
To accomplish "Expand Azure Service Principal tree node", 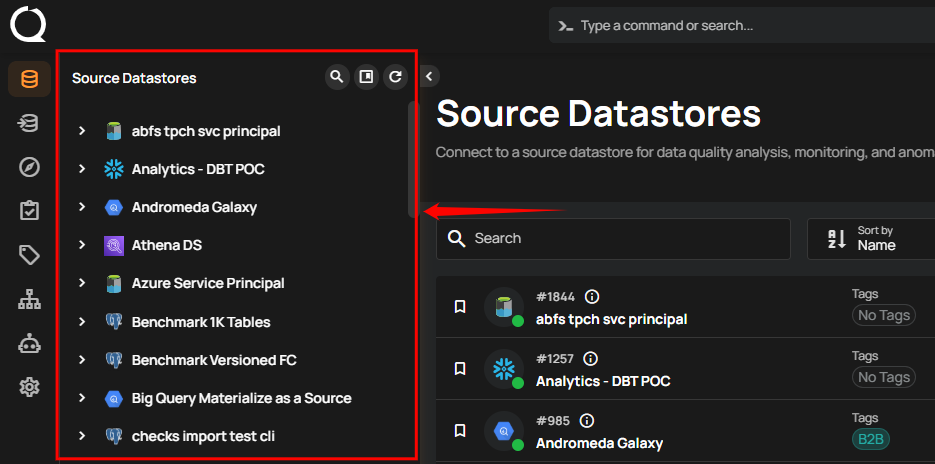I will (82, 283).
